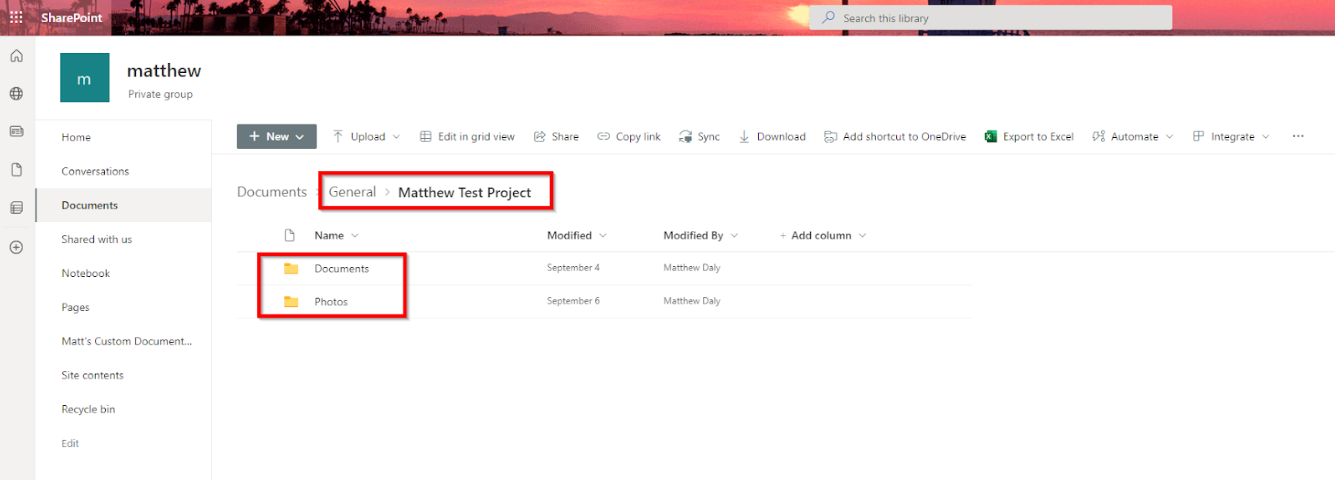The height and width of the screenshot is (480, 1335).
Task: Click the Private group label
Action: pos(160,95)
